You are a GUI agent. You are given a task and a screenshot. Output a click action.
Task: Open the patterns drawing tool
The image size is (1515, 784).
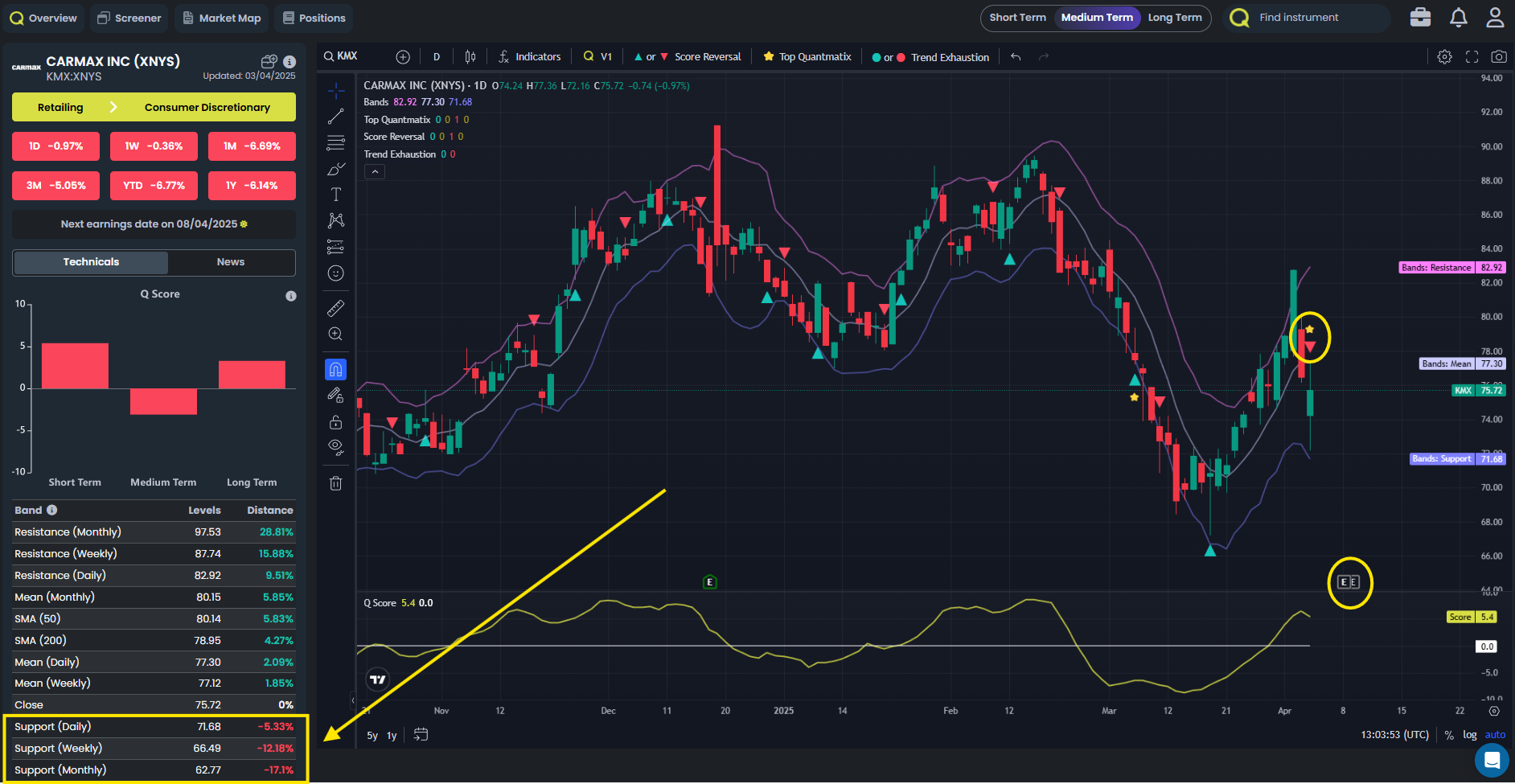coord(336,220)
